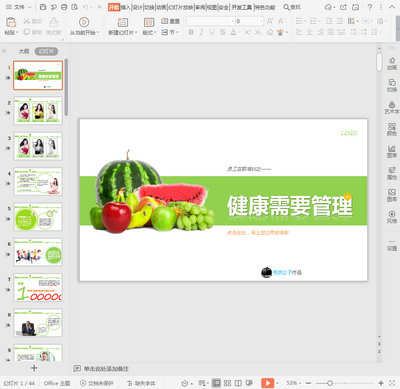The height and width of the screenshot is (389, 400).
Task: Toggle Superscript formatting
Action: coord(247,32)
